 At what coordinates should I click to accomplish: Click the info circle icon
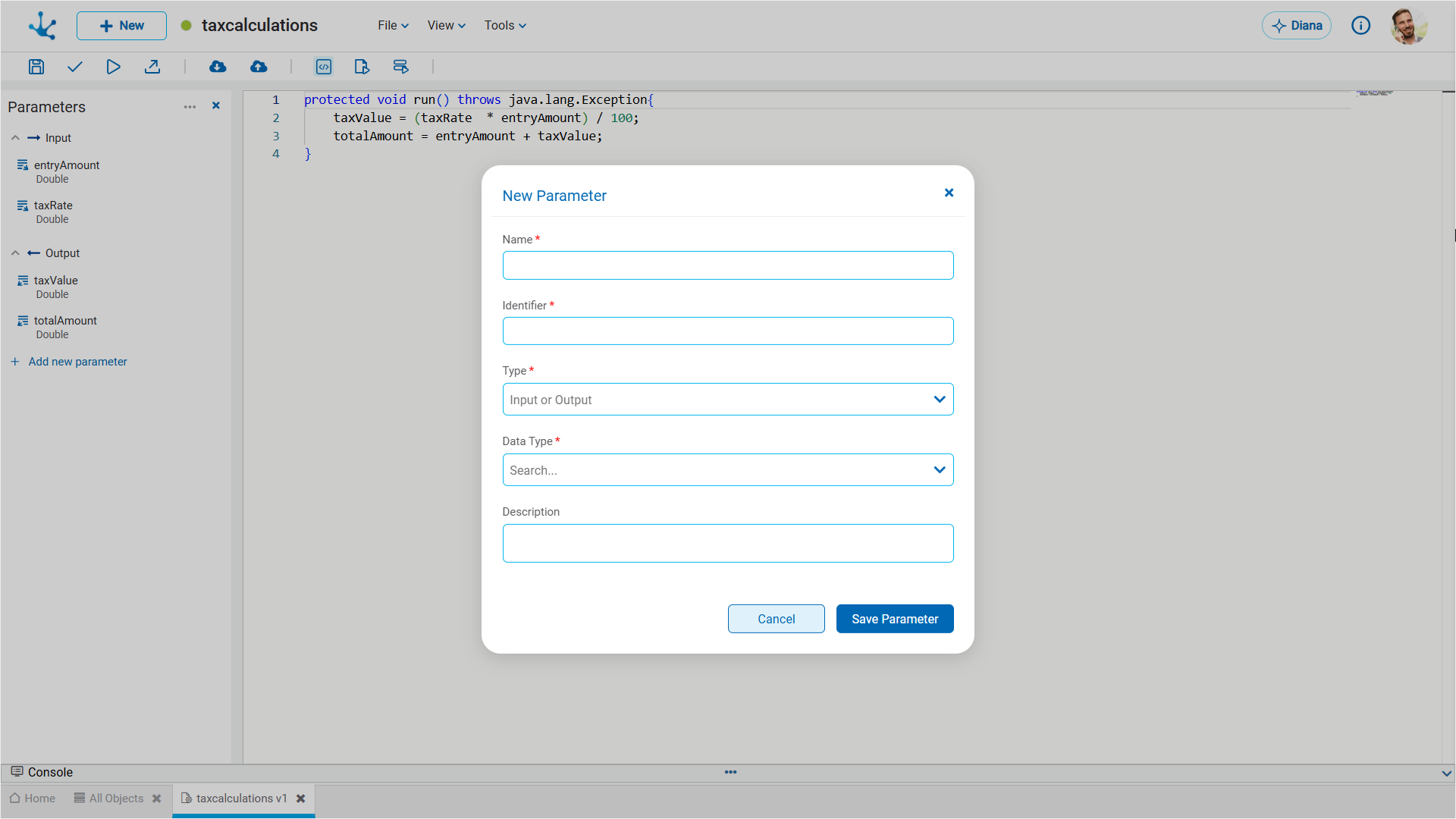(1360, 26)
